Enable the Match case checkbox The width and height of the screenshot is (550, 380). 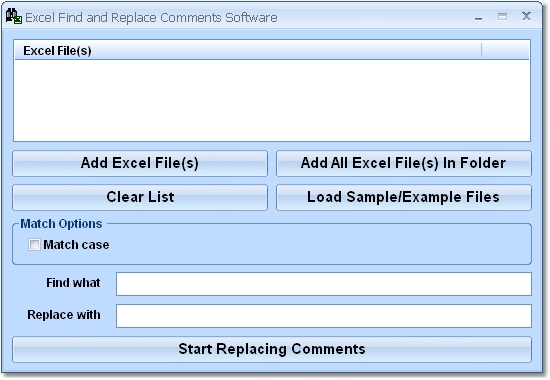point(34,245)
